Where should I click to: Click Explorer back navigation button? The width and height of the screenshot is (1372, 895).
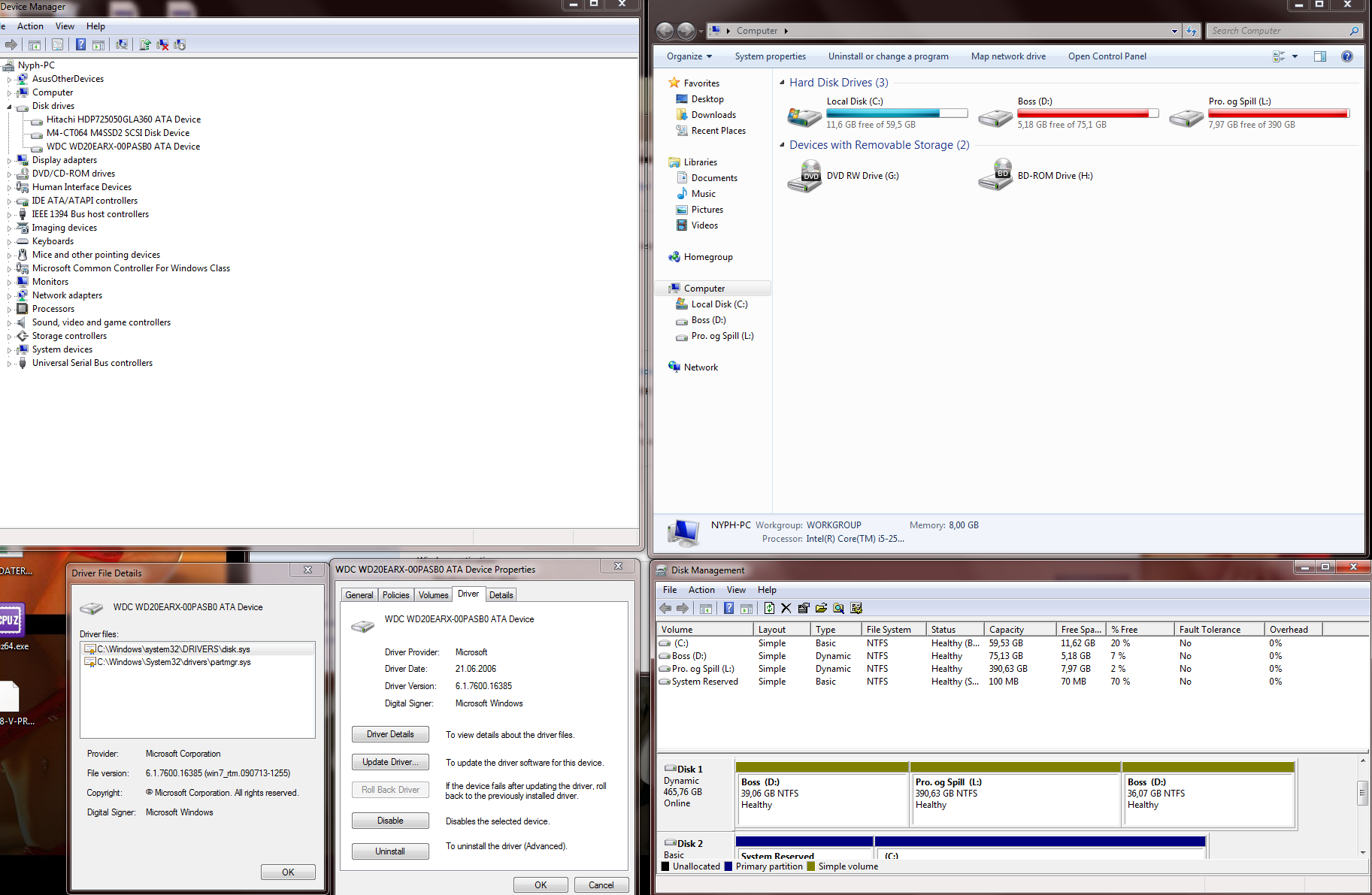click(665, 31)
